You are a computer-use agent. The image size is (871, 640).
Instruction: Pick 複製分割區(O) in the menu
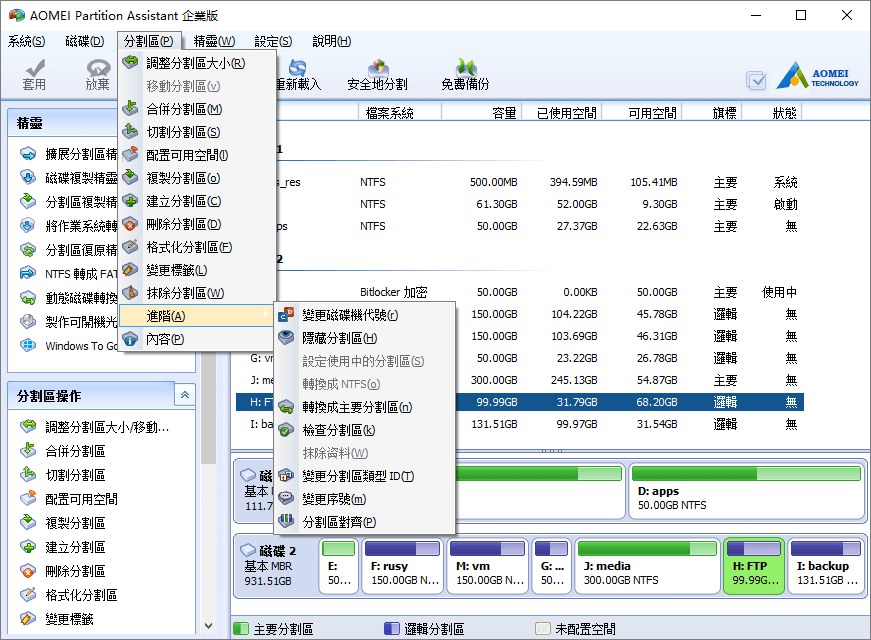(x=197, y=178)
